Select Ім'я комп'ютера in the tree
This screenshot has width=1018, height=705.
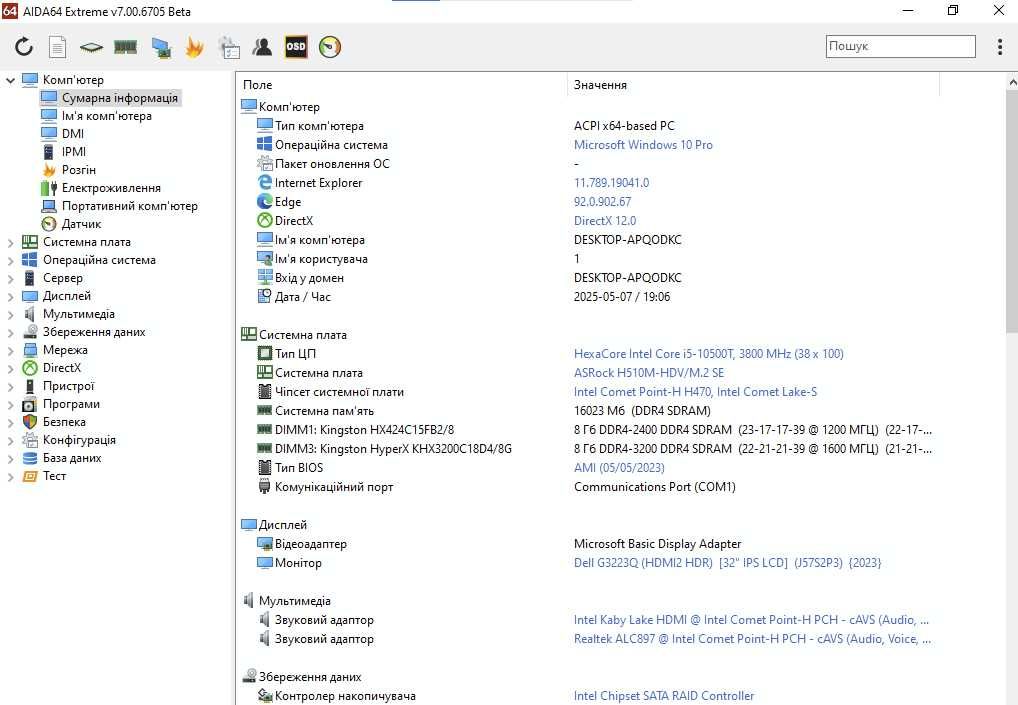[106, 116]
